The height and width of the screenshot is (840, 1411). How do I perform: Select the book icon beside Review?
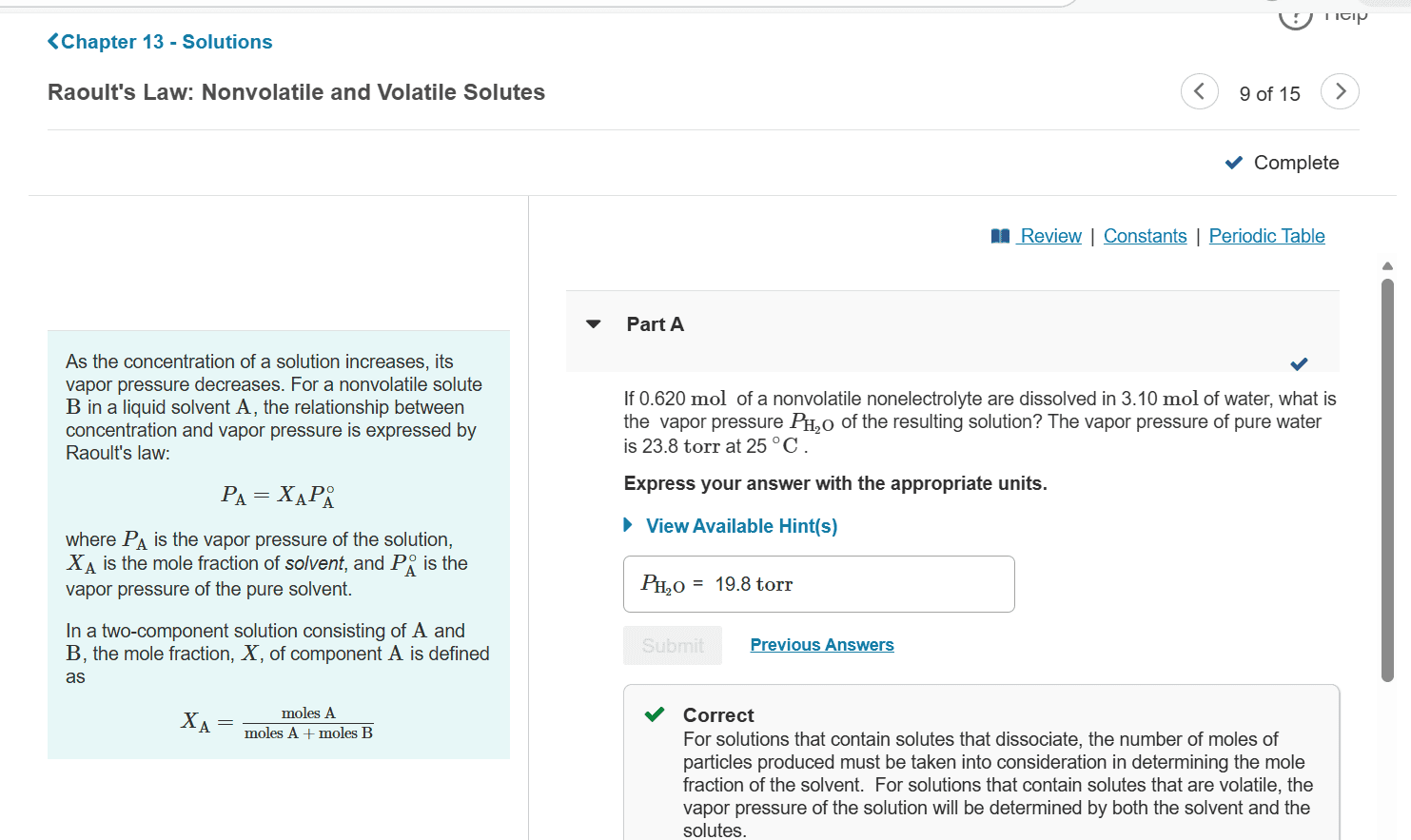[1001, 235]
